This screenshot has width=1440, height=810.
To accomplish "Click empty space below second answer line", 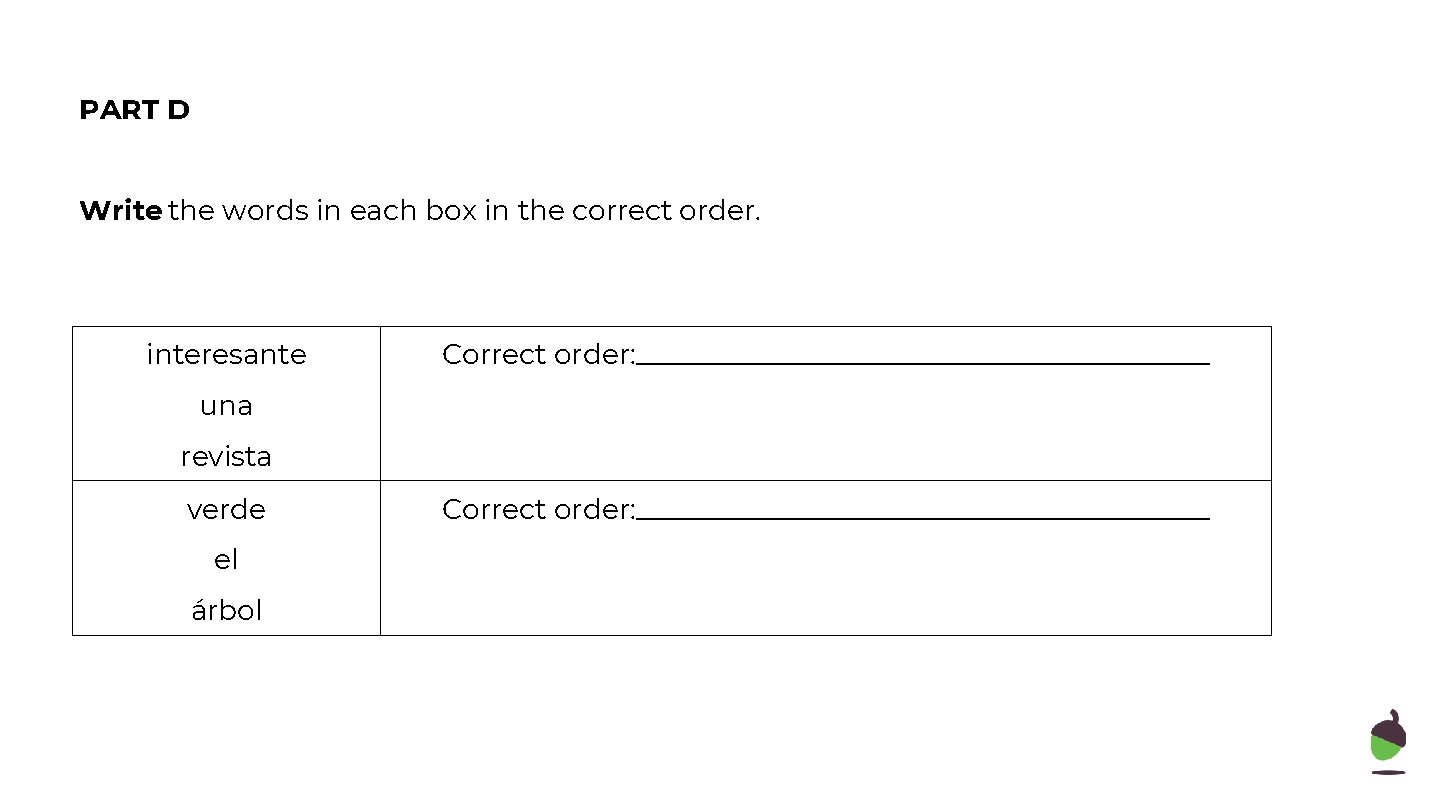I will (x=825, y=580).
